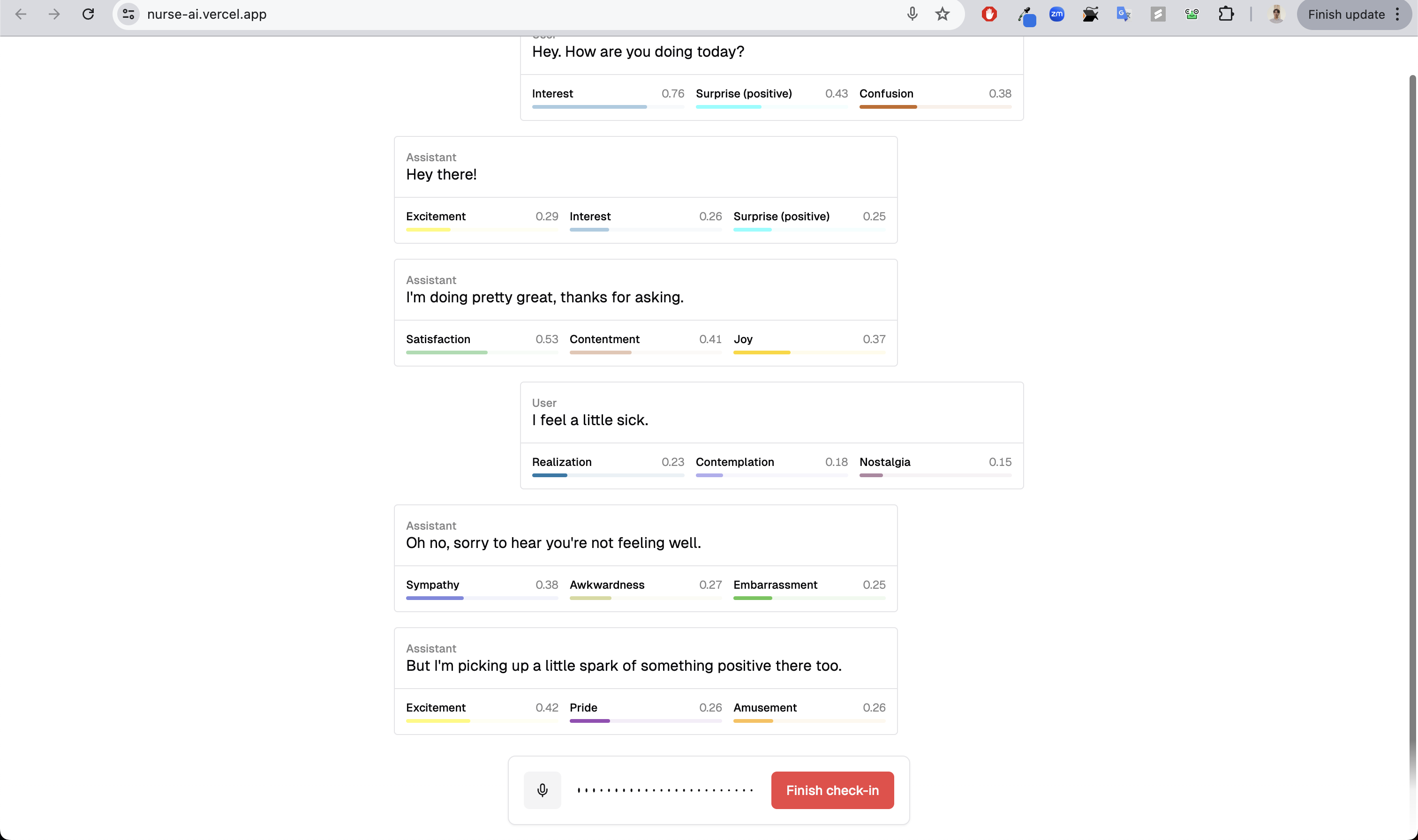Open Chrome three-dot menu

[1397, 14]
